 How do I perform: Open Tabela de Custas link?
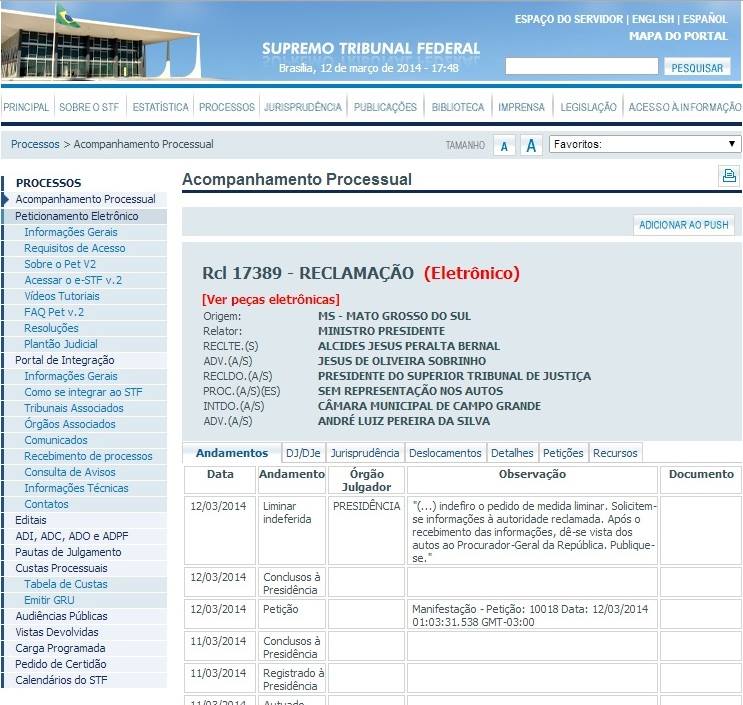click(65, 585)
